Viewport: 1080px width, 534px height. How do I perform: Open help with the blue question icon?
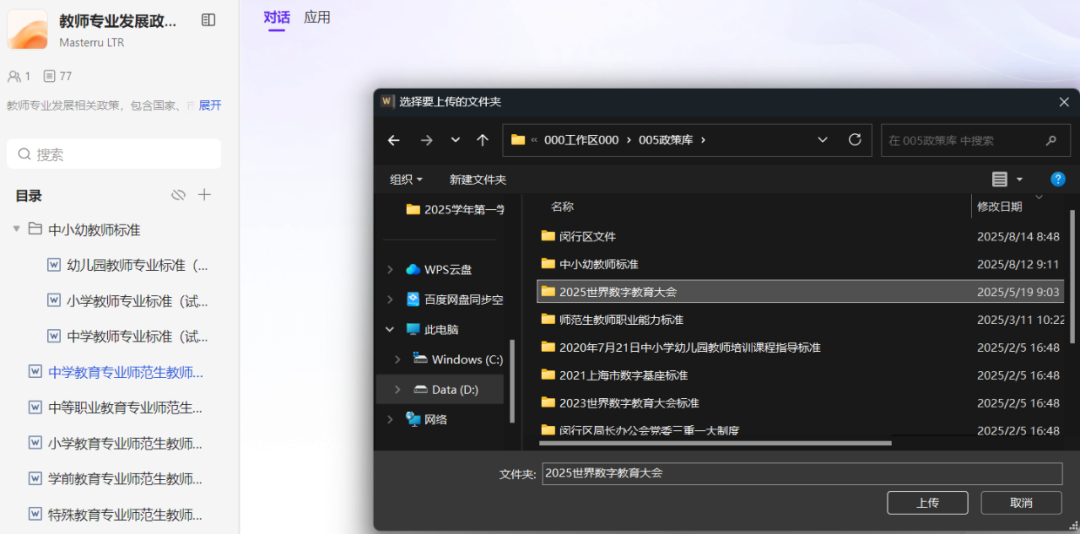(x=1058, y=180)
